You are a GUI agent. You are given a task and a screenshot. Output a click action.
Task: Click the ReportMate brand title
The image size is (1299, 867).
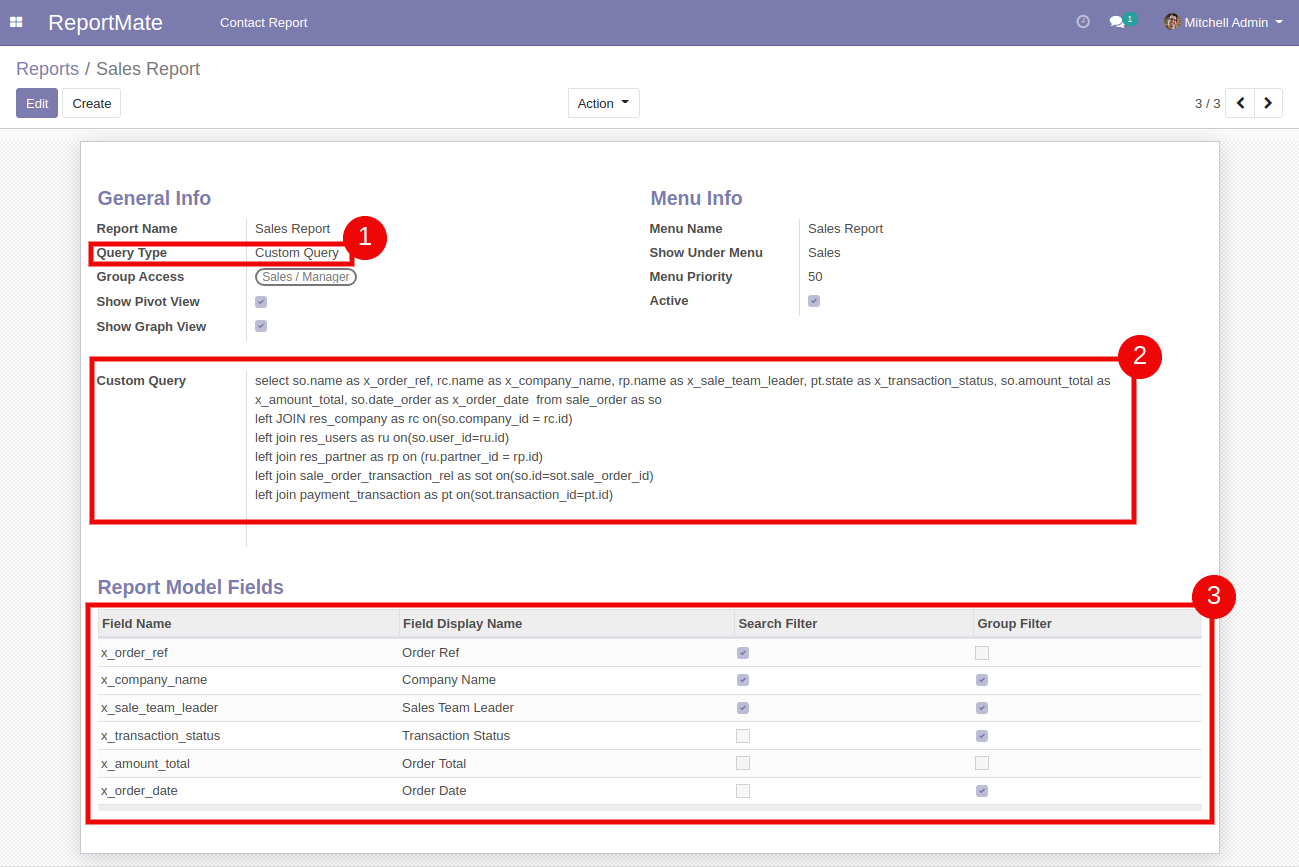pos(105,22)
